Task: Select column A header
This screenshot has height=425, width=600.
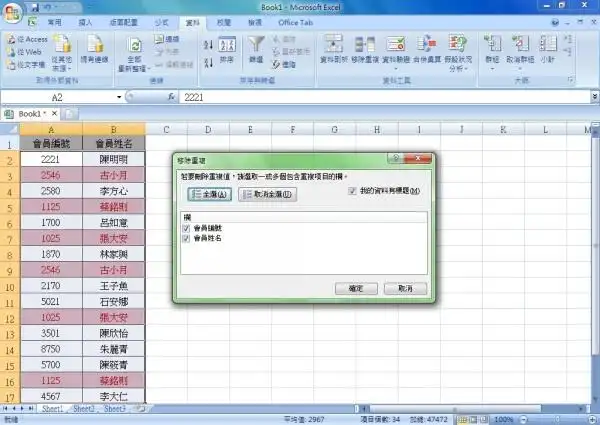Action: (51, 129)
